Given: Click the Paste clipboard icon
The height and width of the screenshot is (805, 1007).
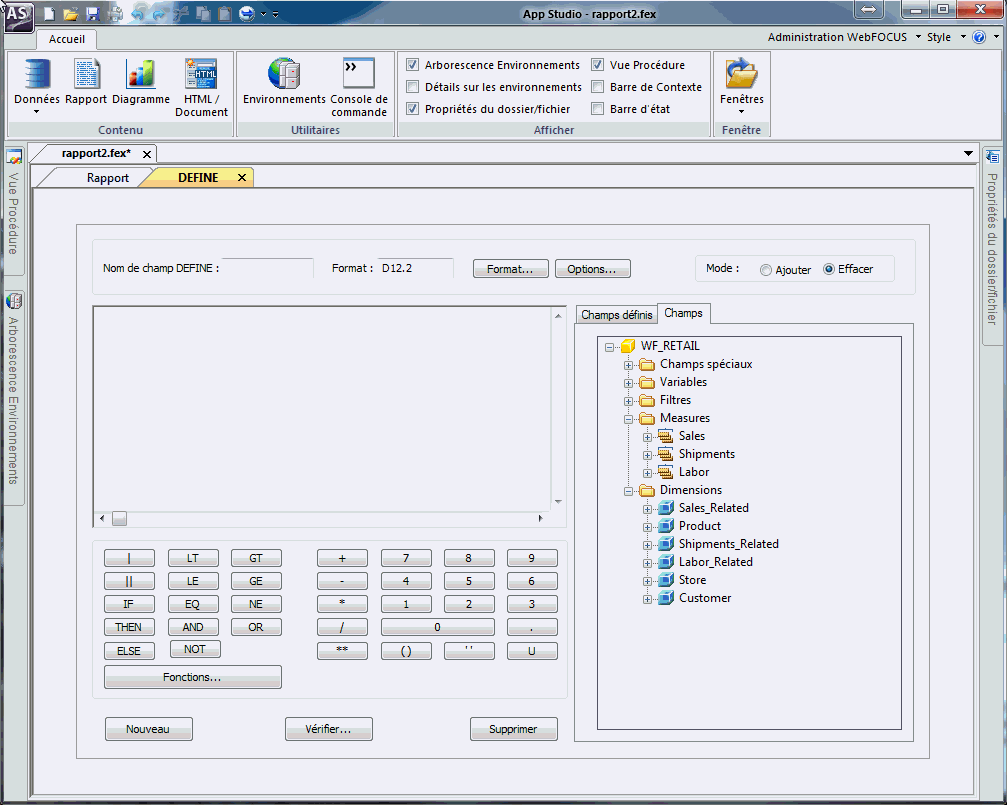Looking at the screenshot, I should click(x=225, y=13).
